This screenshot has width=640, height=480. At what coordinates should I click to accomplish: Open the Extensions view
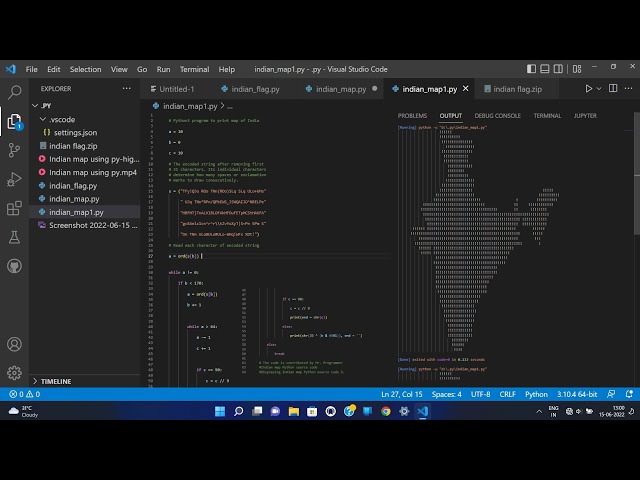click(14, 208)
